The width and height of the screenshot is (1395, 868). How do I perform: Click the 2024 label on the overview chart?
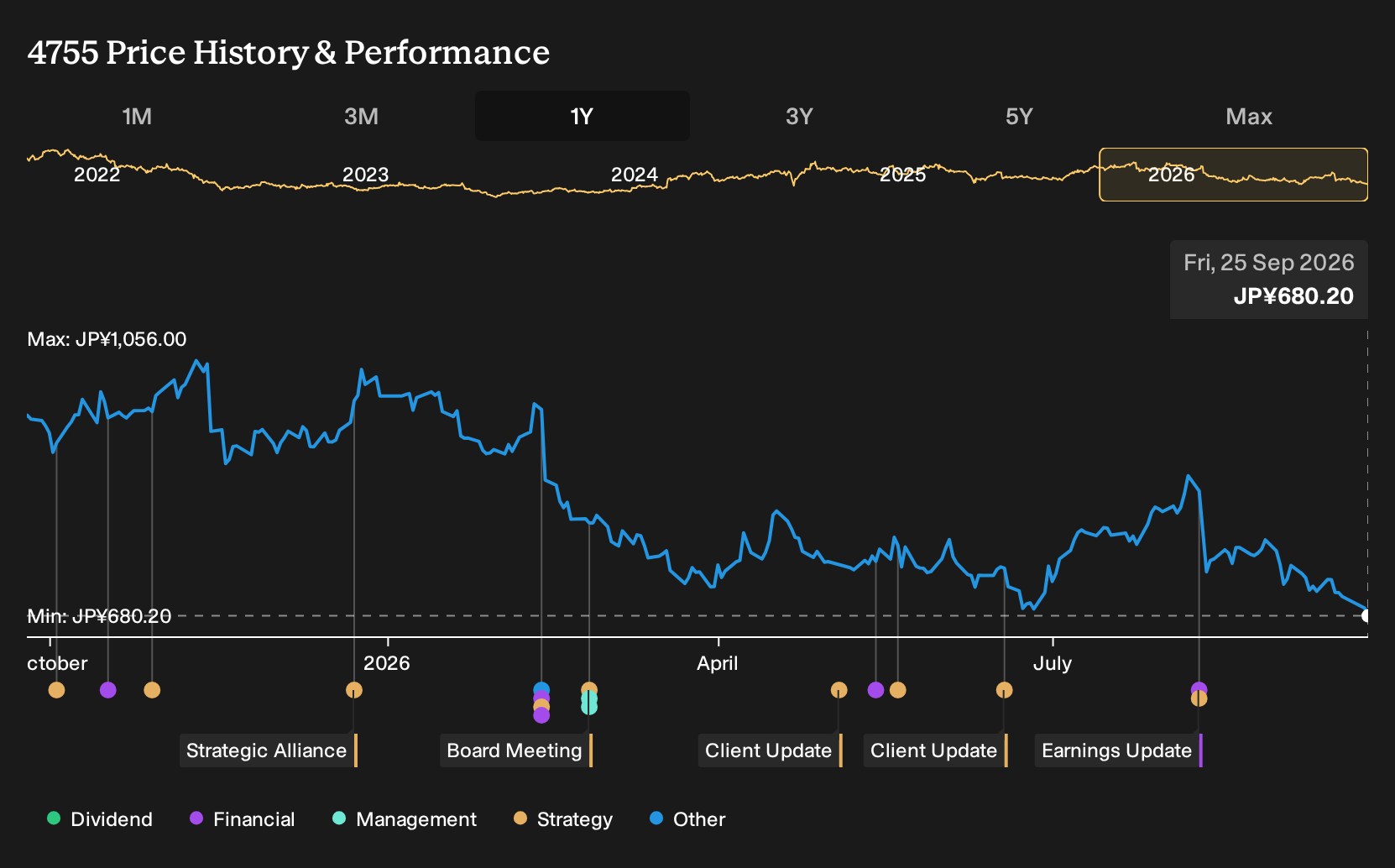[x=635, y=175]
